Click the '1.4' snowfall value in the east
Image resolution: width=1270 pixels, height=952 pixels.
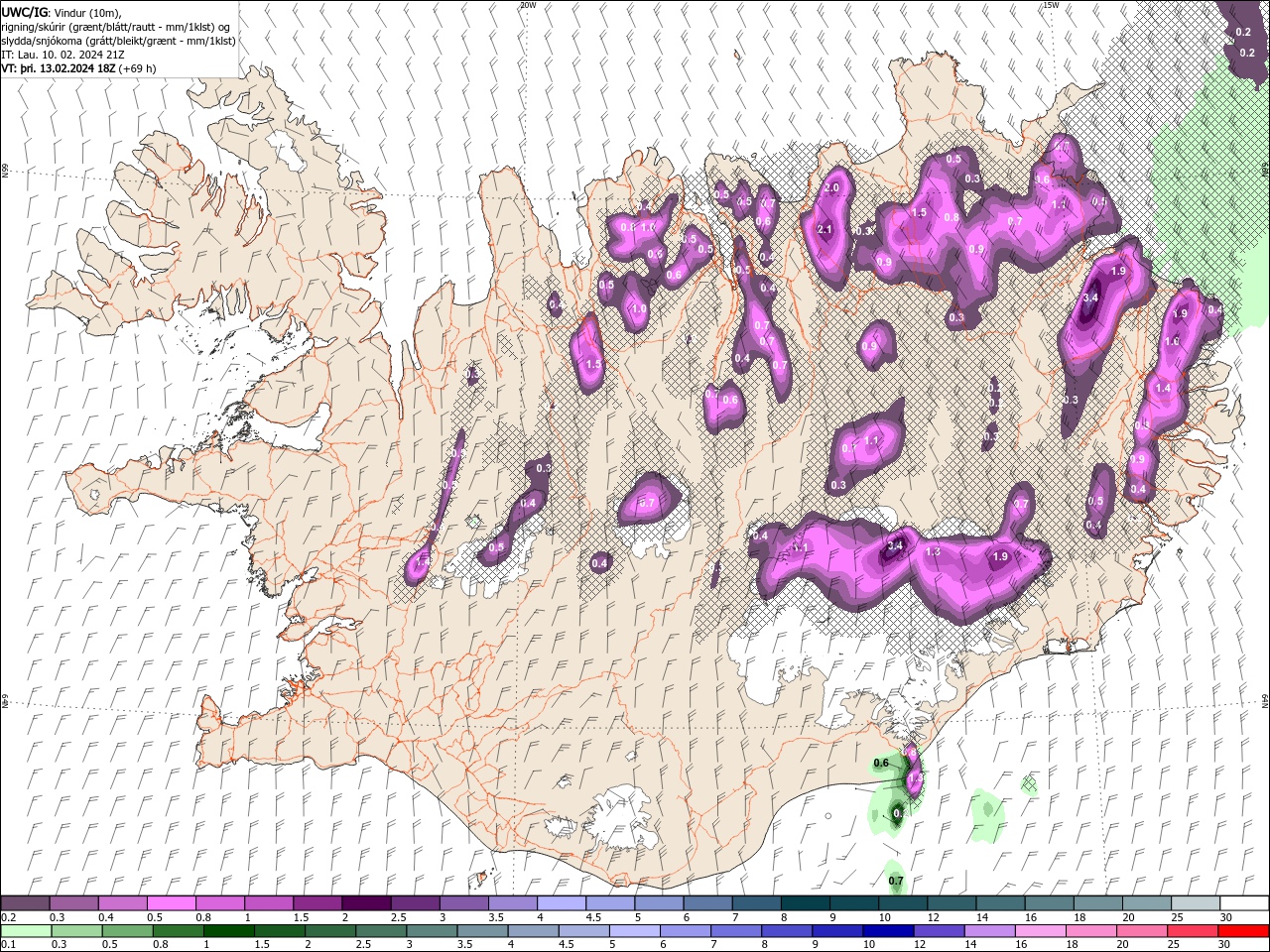[1163, 389]
